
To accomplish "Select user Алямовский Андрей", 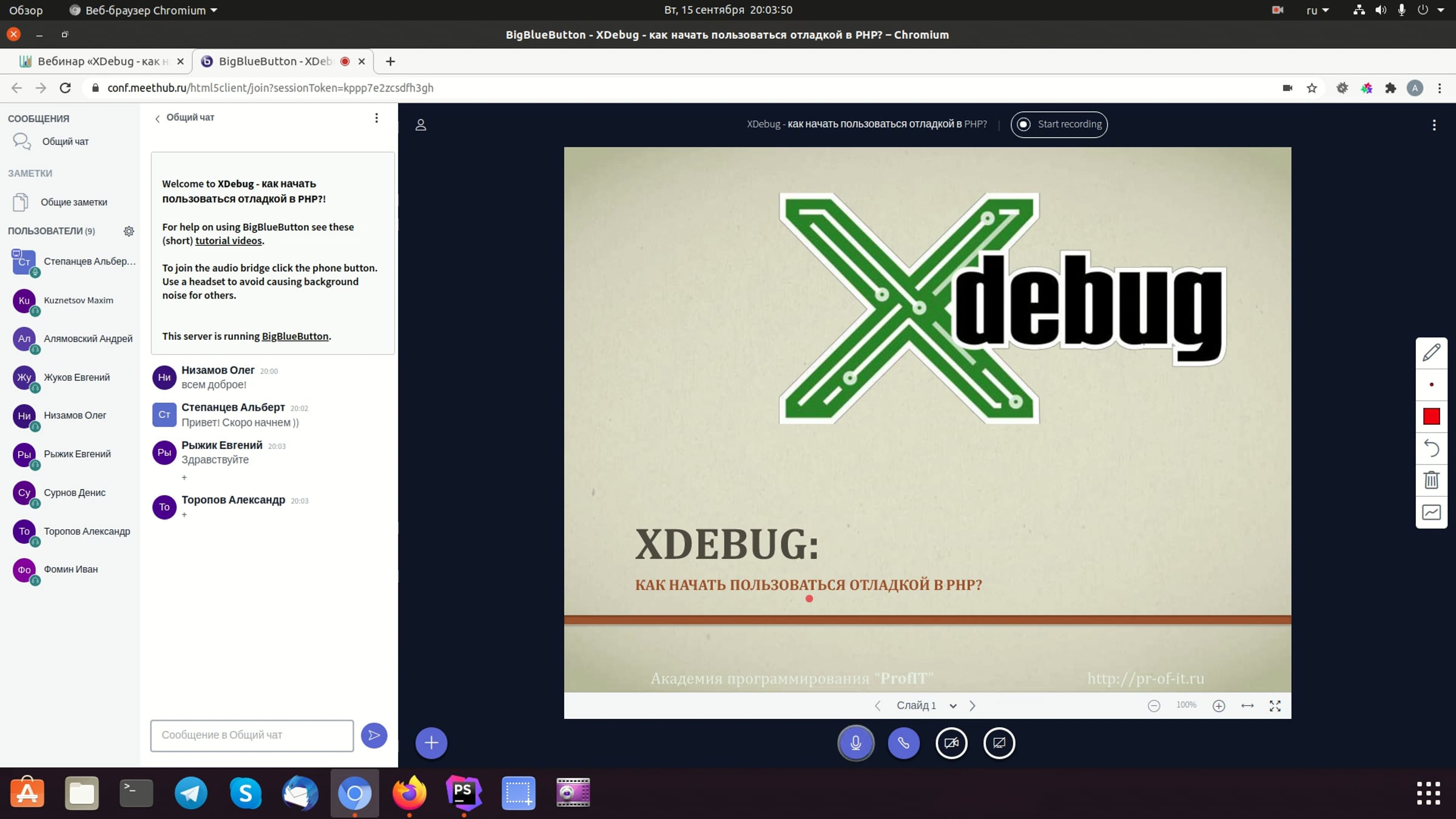I will click(x=72, y=339).
